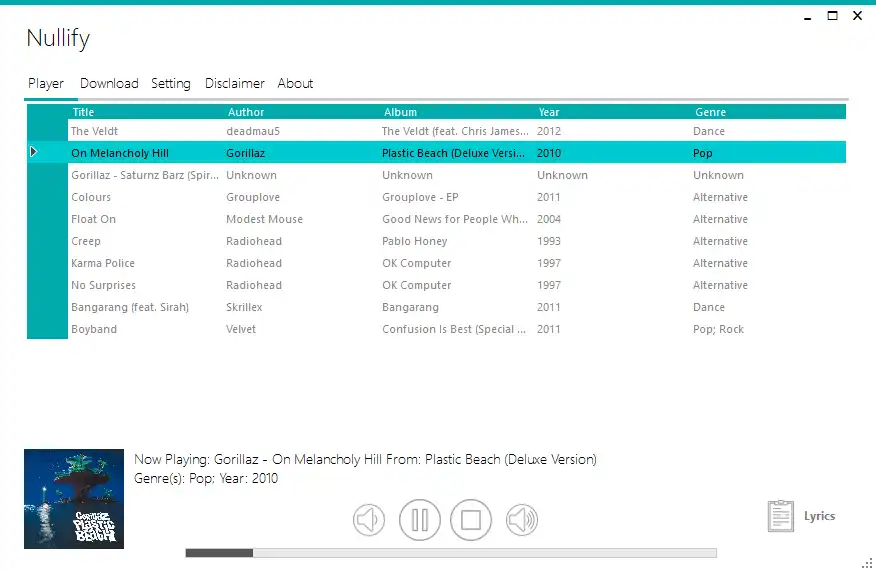Click the album Pablo Honey
The height and width of the screenshot is (572, 876).
point(415,241)
